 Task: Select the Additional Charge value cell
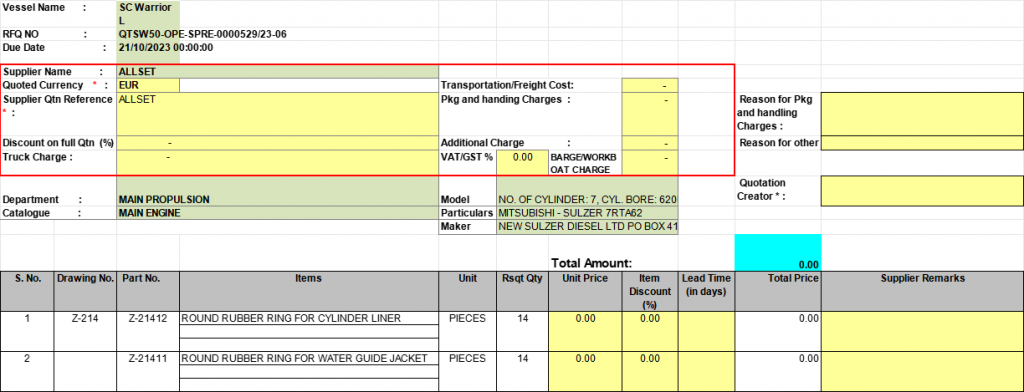click(x=650, y=143)
